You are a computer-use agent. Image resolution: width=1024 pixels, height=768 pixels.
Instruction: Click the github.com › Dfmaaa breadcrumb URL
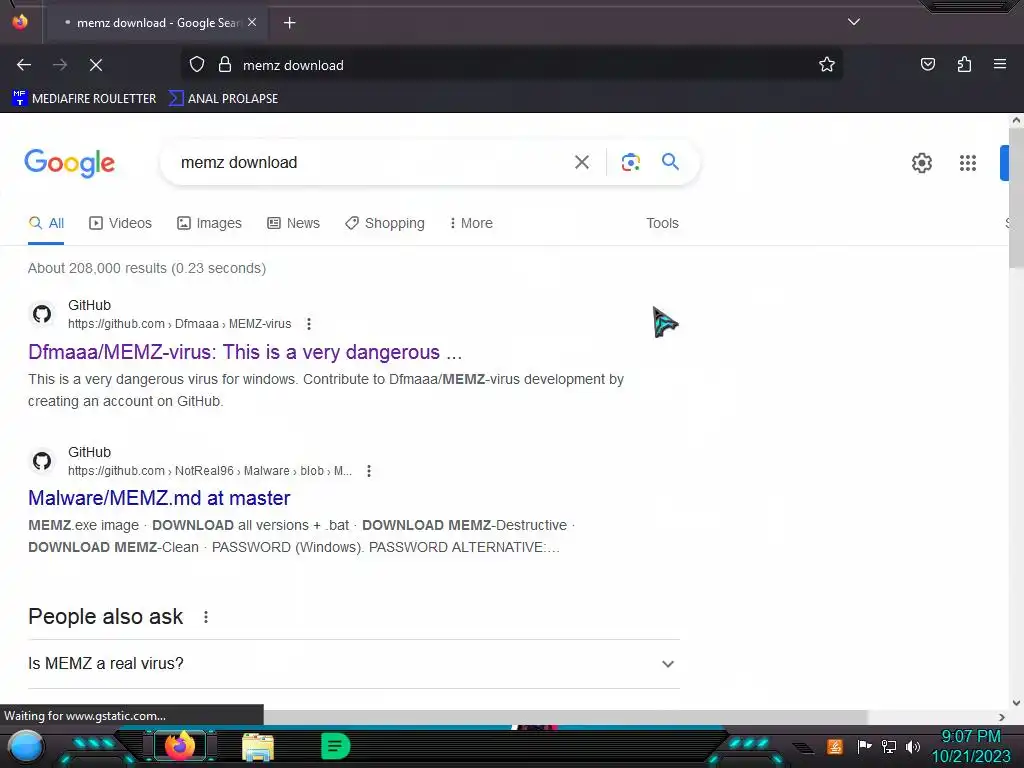[x=180, y=324]
